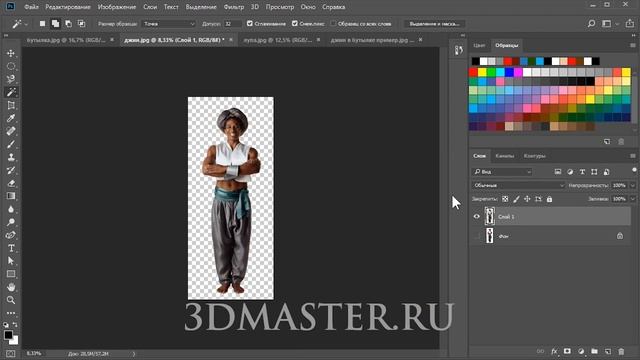Toggle lock position icon
The height and width of the screenshot is (360, 640).
[527, 199]
